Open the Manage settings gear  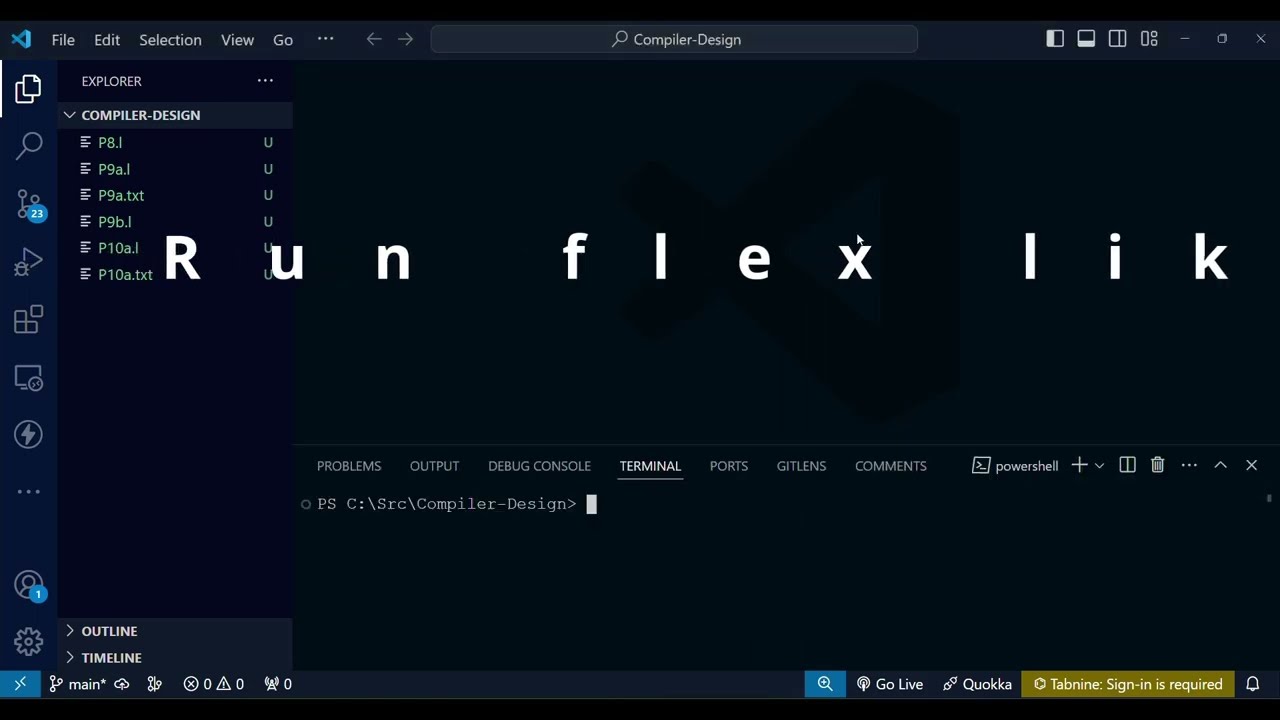[28, 641]
